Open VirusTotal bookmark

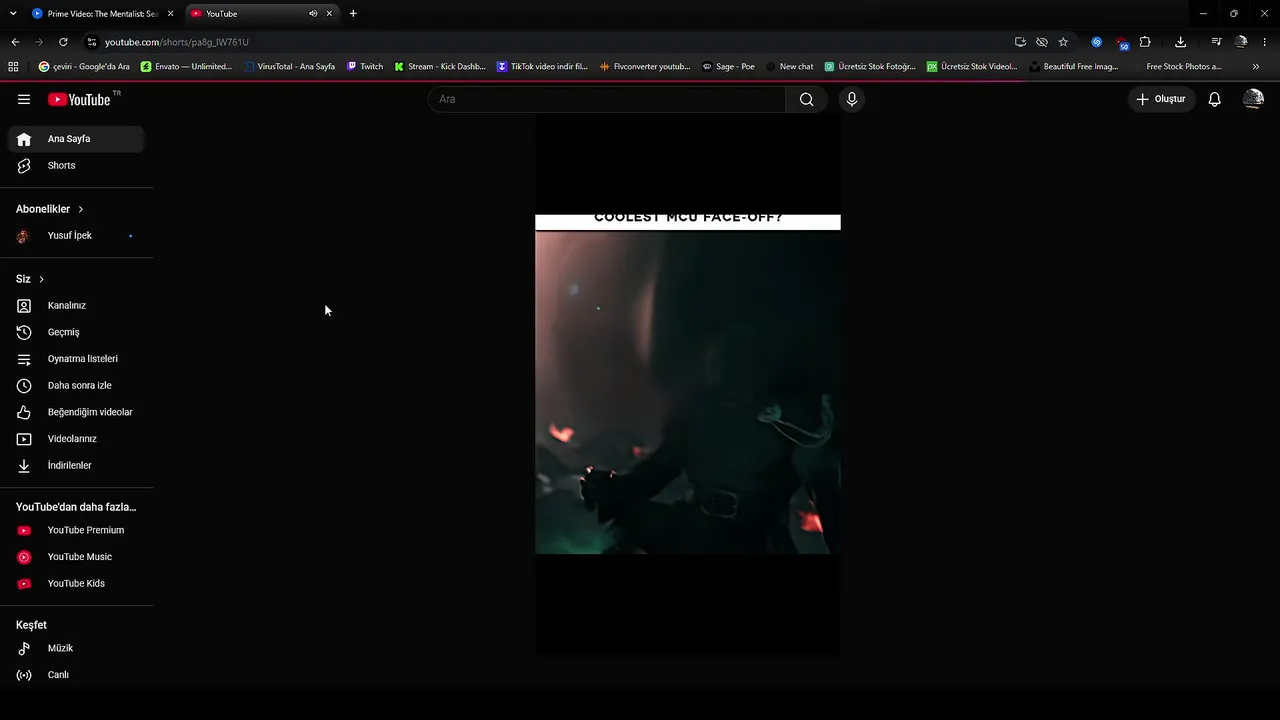click(290, 67)
